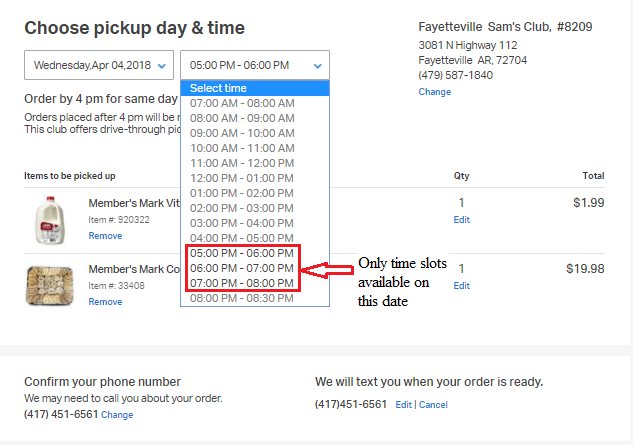The height and width of the screenshot is (445, 633).
Task: Choose the 08:00 PM - 08:30 PM option
Action: click(242, 298)
